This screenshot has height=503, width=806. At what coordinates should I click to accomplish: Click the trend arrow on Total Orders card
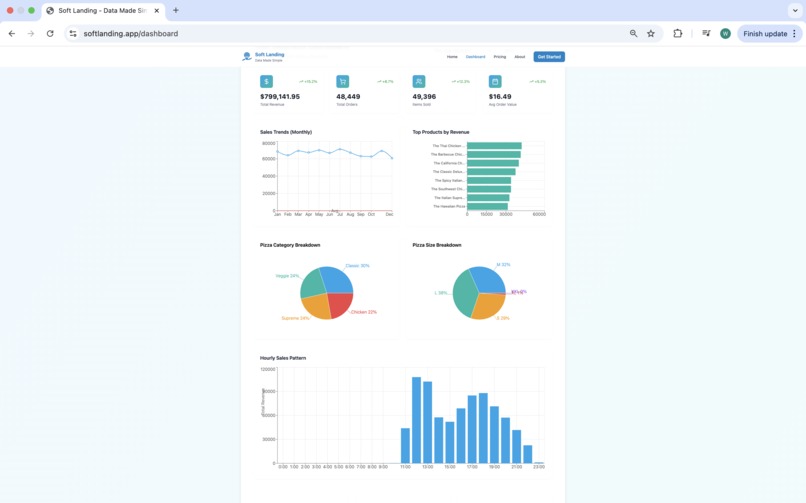click(x=379, y=82)
